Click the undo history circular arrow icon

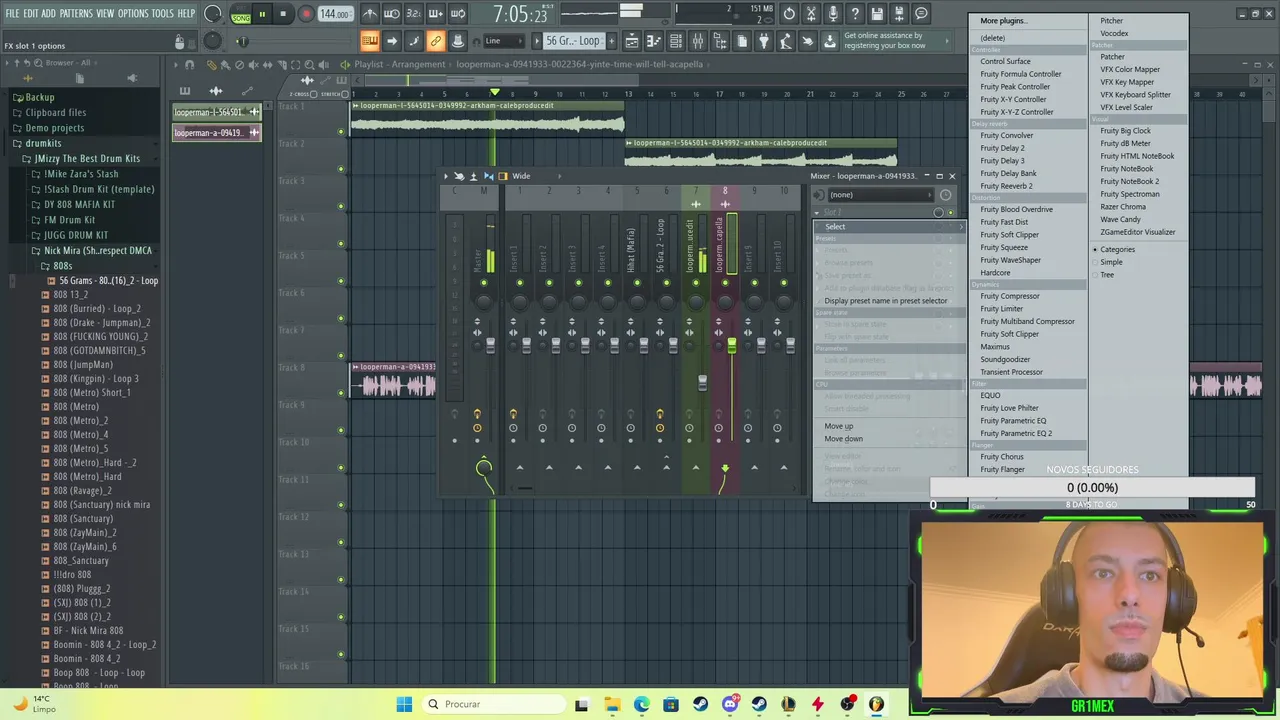(x=789, y=14)
